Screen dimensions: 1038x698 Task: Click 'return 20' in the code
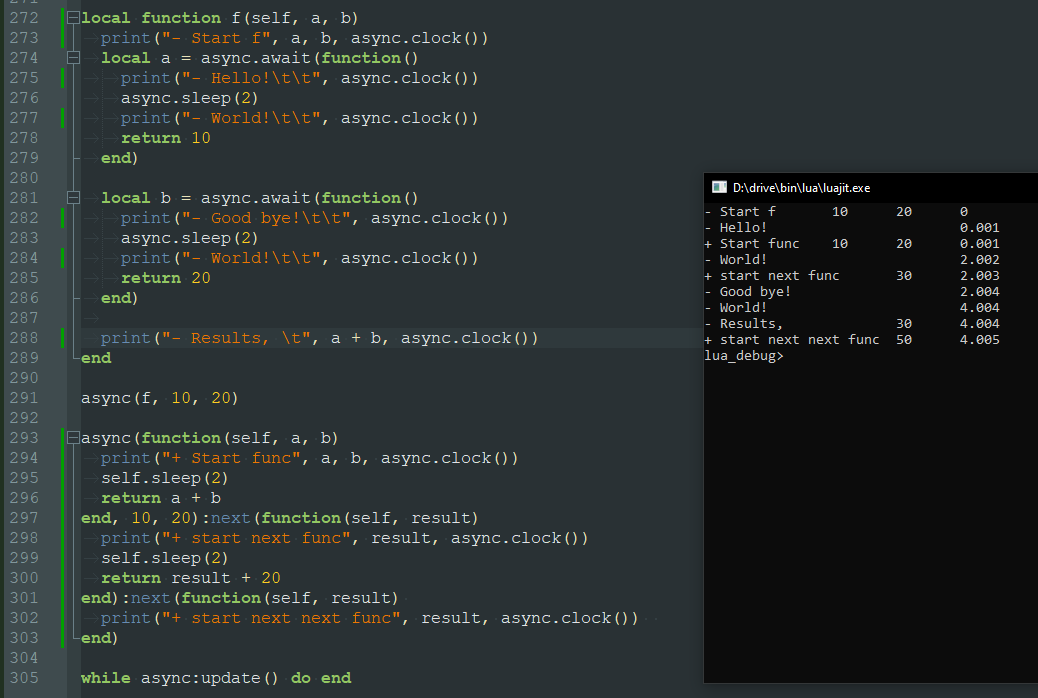coord(165,278)
